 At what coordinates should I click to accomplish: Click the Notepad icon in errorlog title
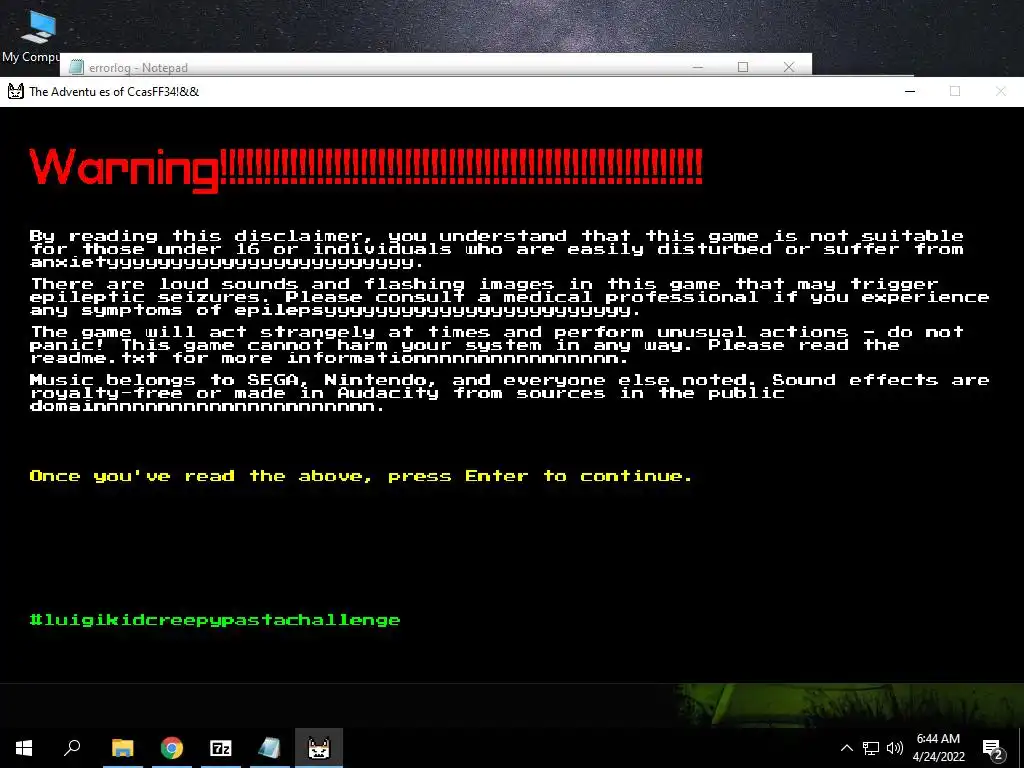(x=76, y=67)
